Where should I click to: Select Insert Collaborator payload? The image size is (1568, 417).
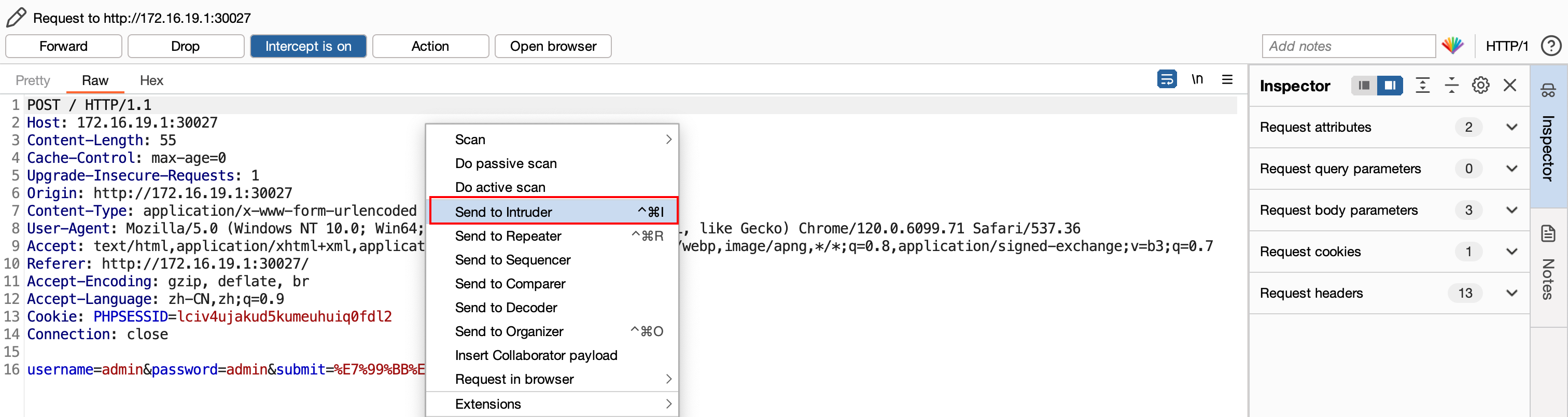coord(553,355)
